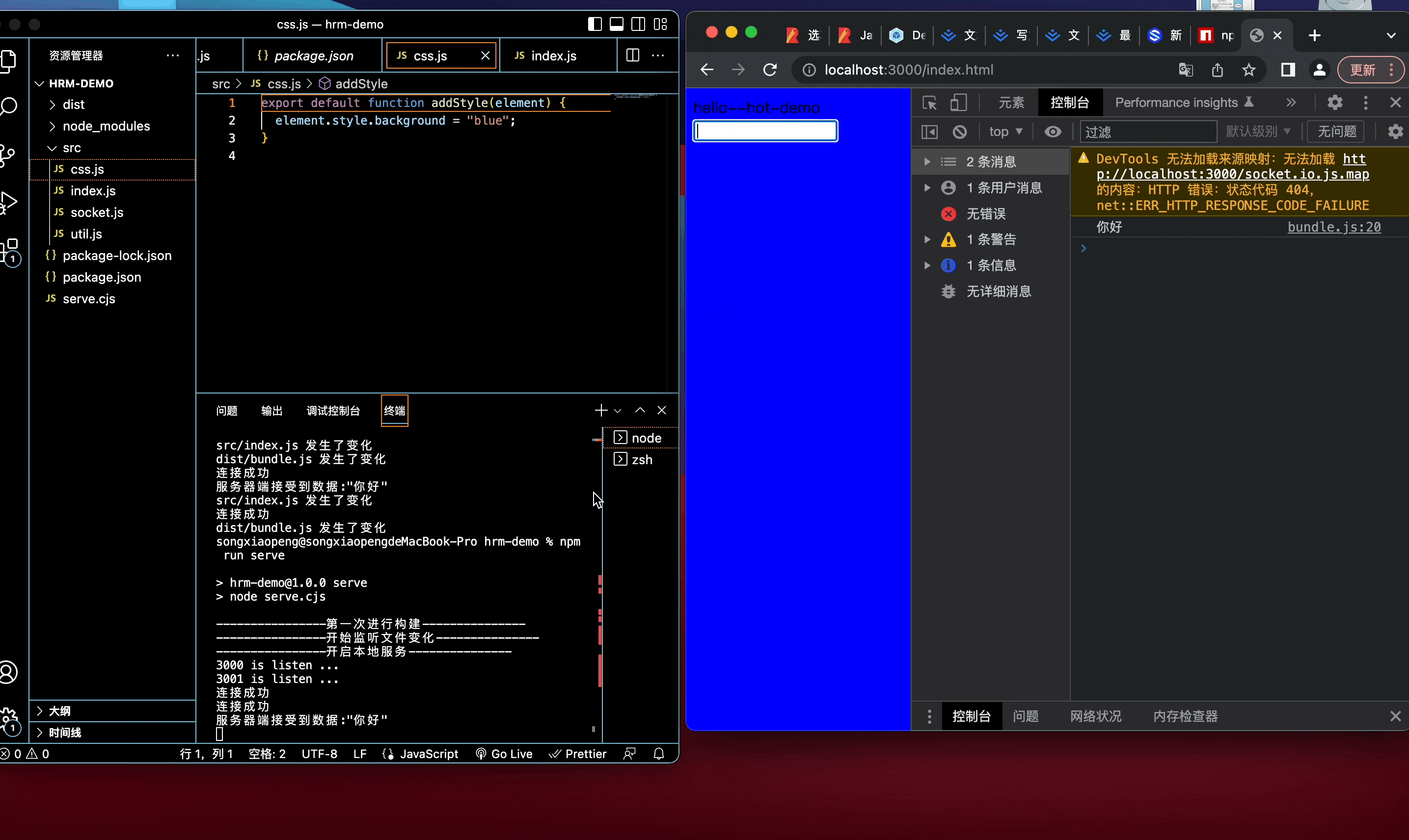Expand the dist folder
Screen dimensions: 1409x840
(x=74, y=105)
